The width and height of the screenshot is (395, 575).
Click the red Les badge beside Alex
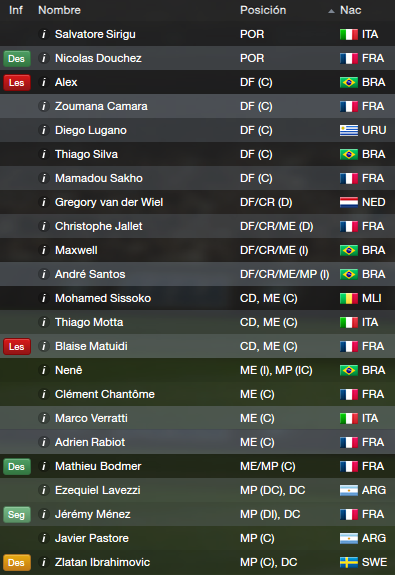(x=17, y=83)
